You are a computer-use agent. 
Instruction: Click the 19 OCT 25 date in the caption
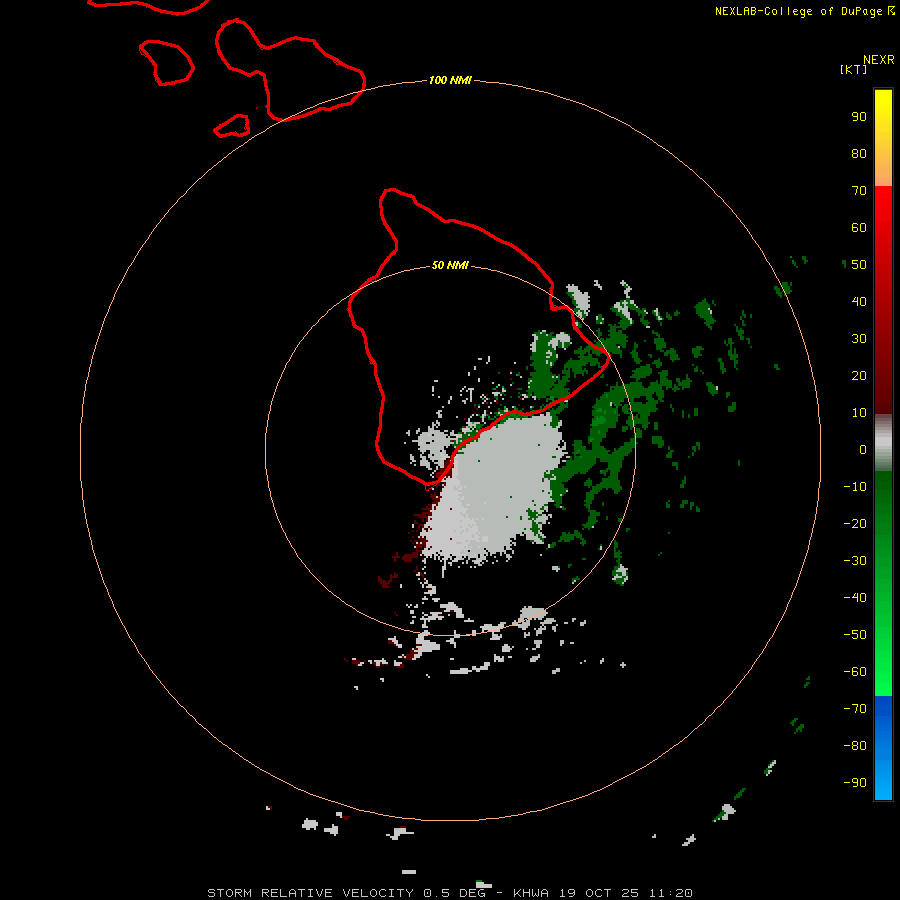tap(599, 893)
